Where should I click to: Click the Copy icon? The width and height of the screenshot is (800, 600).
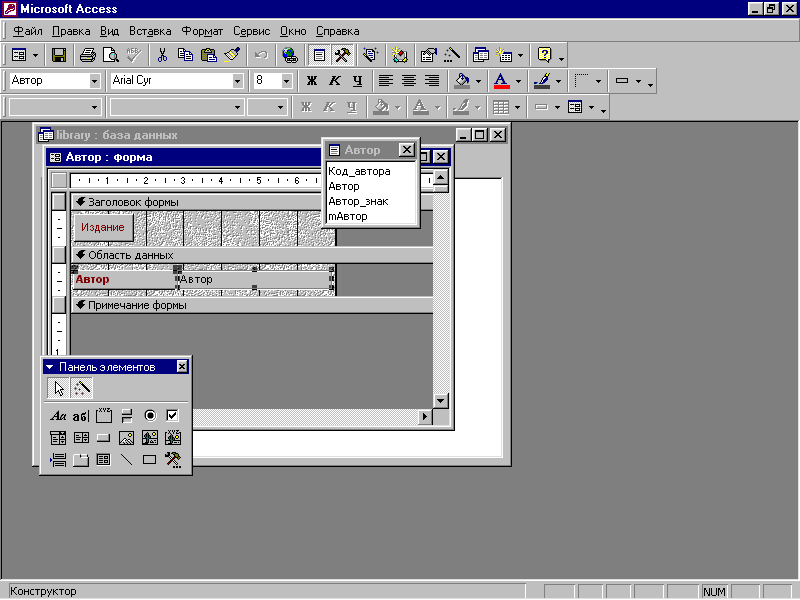tap(185, 55)
